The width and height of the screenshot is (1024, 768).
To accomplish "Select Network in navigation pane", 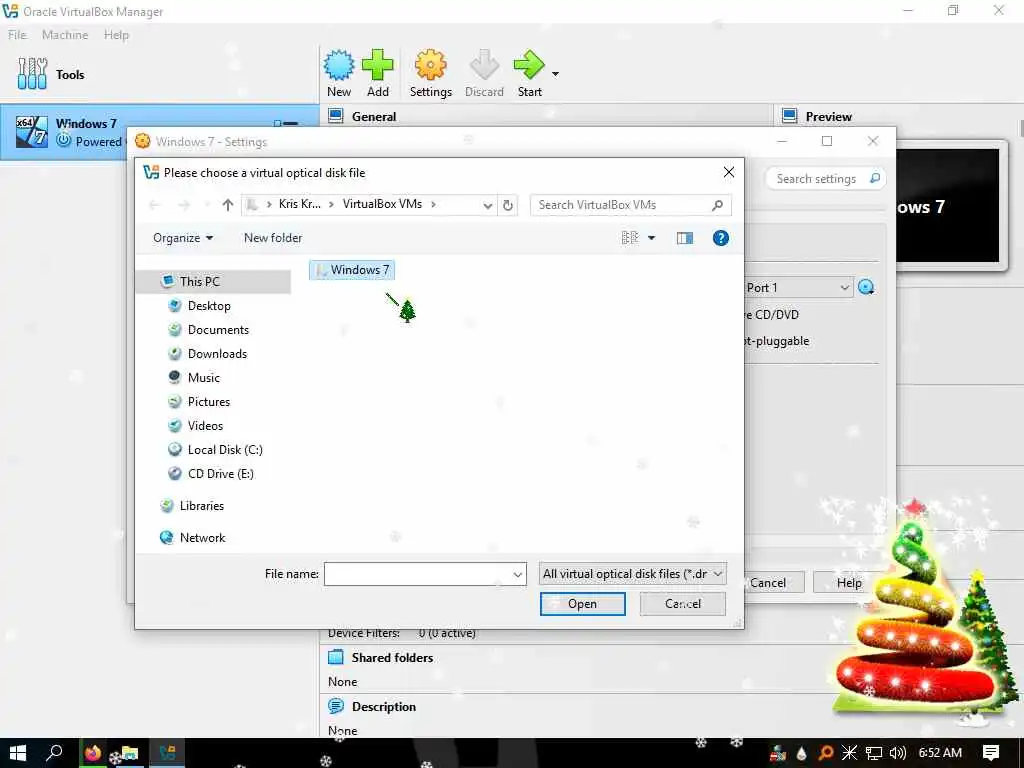I will tap(202, 537).
